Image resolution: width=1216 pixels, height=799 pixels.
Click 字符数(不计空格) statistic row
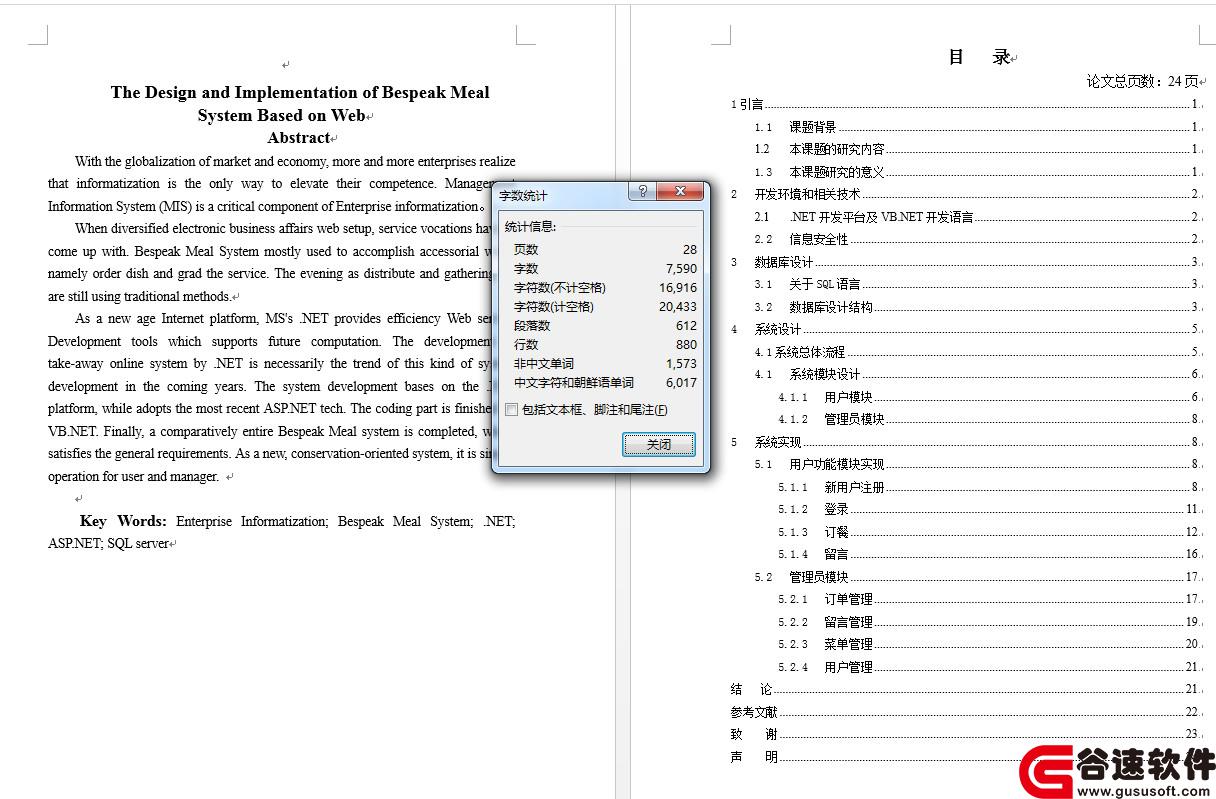pos(605,287)
